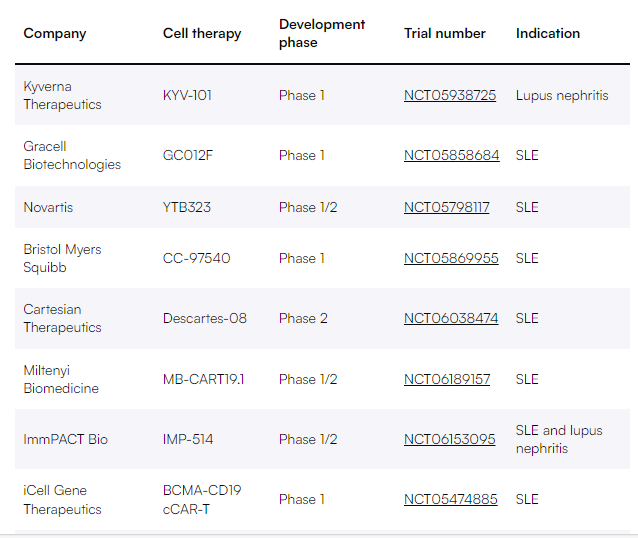
Task: Click the Cell therapy column header
Action: point(202,33)
